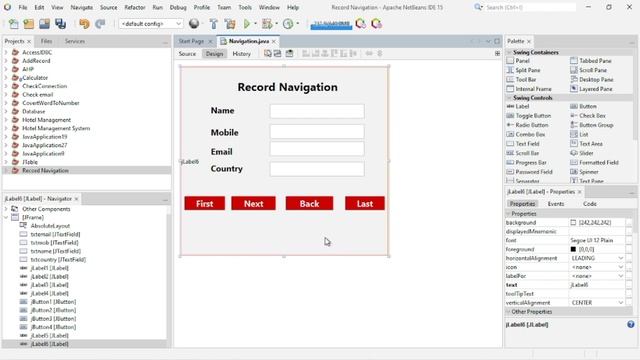Collapse the Swing Controls palette section
This screenshot has width=640, height=360.
(509, 98)
